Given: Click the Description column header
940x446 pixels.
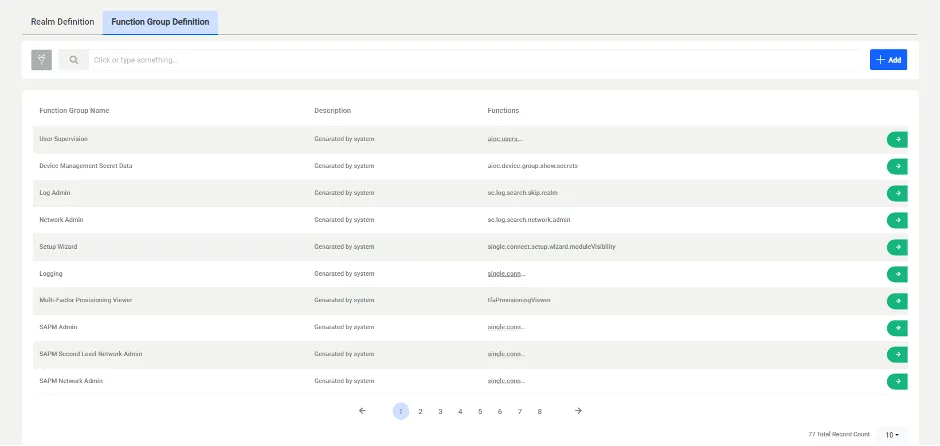Looking at the screenshot, I should pyautogui.click(x=333, y=111).
